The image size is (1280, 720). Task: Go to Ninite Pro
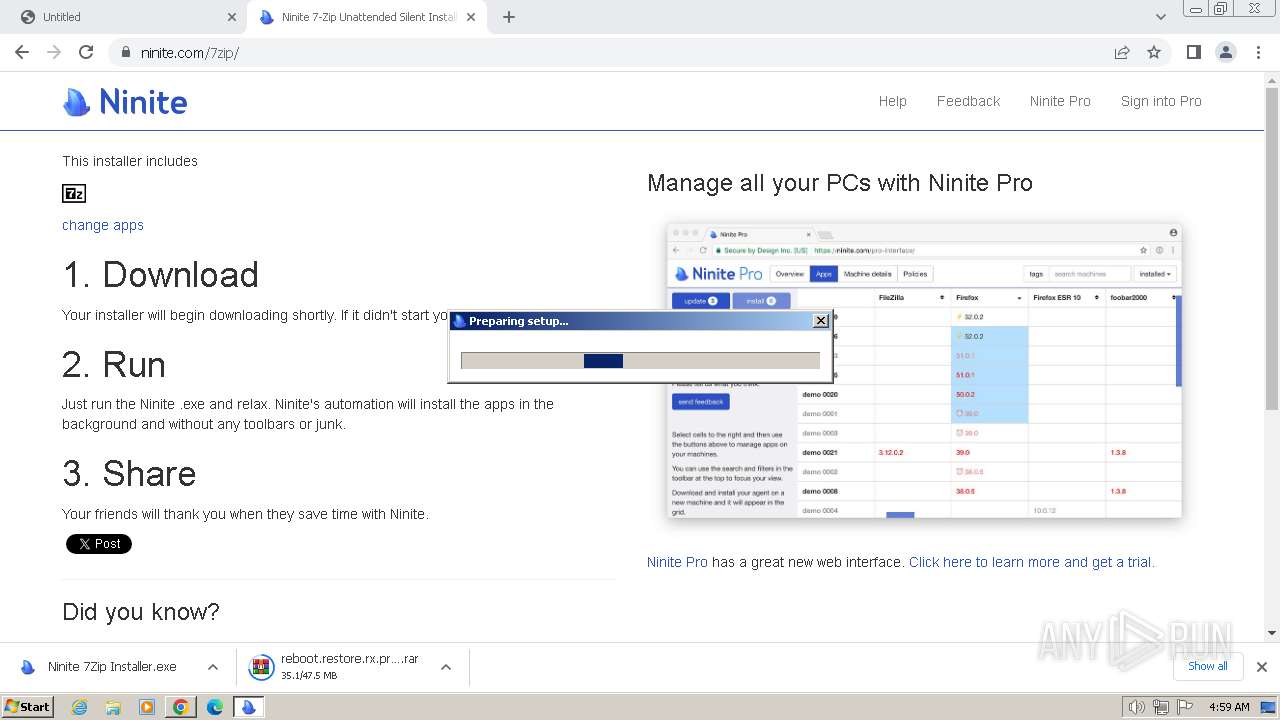(1060, 101)
